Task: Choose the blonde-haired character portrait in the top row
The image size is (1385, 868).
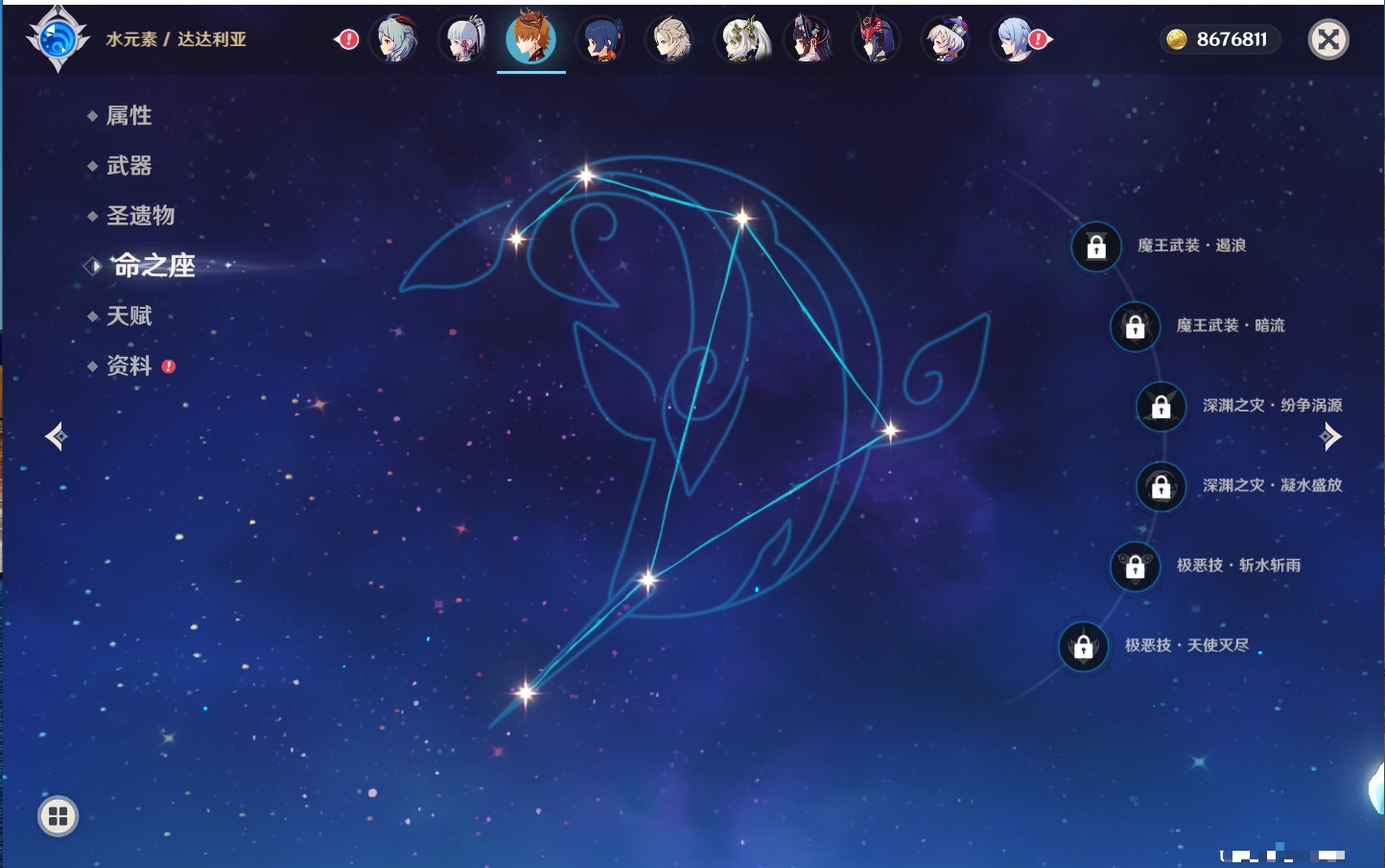Action: point(669,40)
